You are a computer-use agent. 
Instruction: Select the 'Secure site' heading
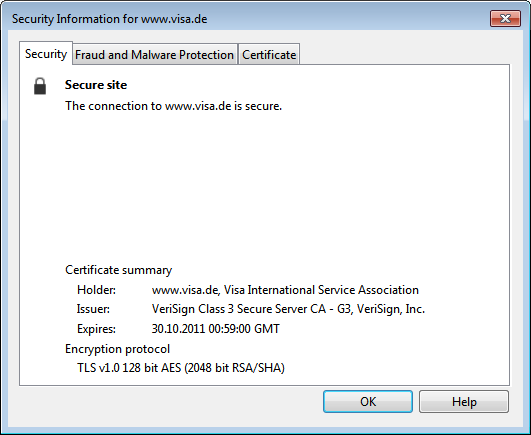tap(96, 85)
